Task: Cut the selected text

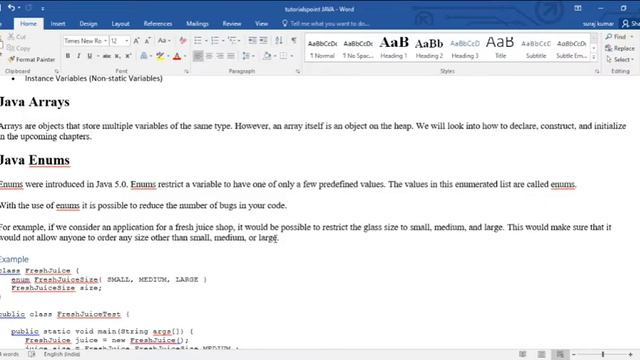Action: click(x=17, y=37)
